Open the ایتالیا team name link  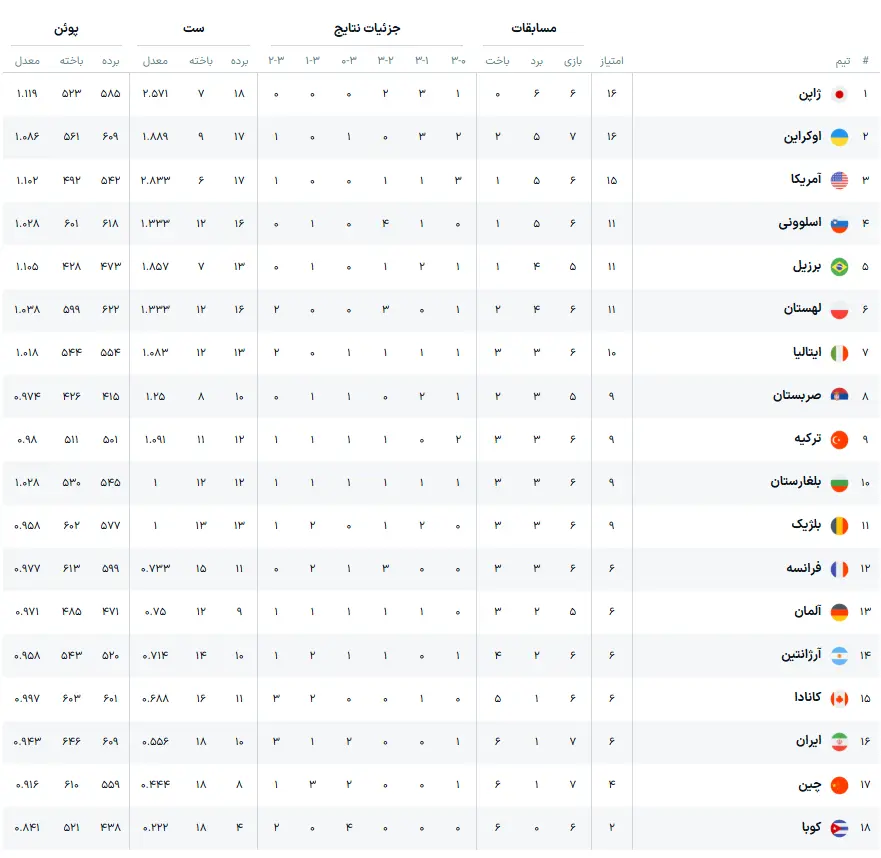pos(807,352)
